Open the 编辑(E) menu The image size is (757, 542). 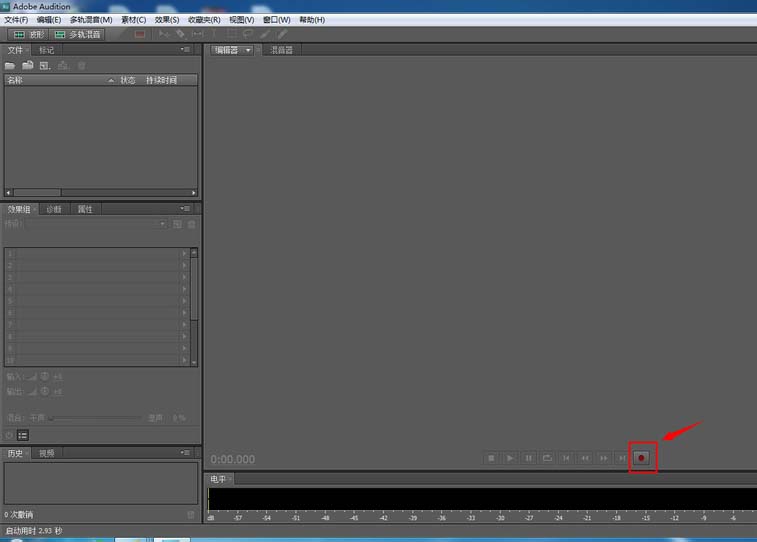pyautogui.click(x=49, y=20)
